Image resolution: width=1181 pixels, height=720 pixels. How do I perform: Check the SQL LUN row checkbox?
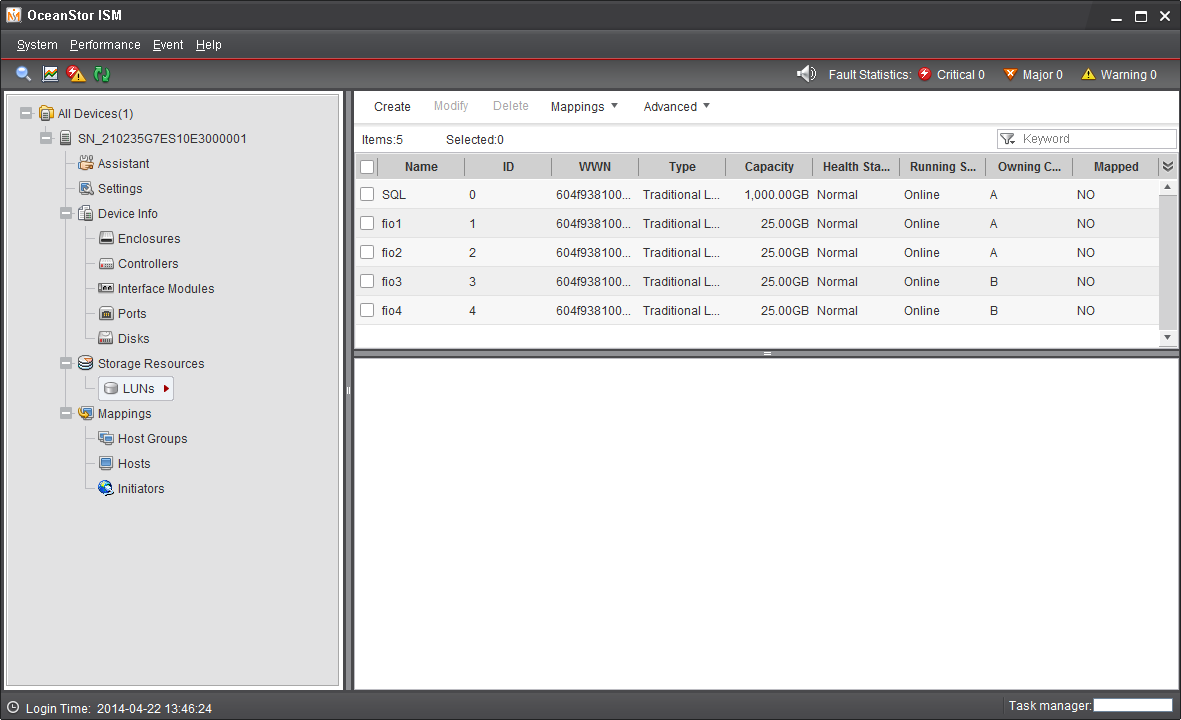[x=367, y=194]
